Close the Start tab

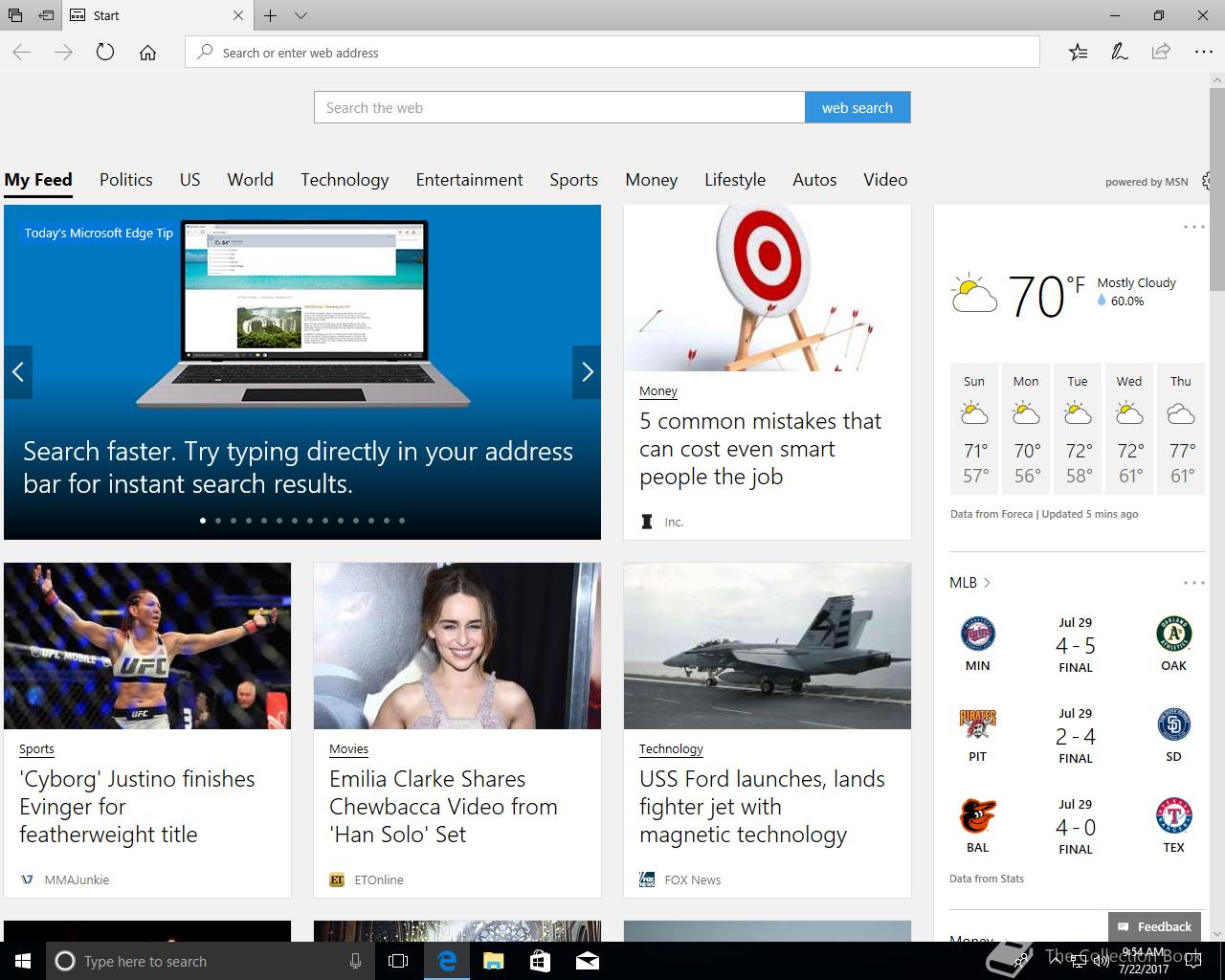coord(238,15)
